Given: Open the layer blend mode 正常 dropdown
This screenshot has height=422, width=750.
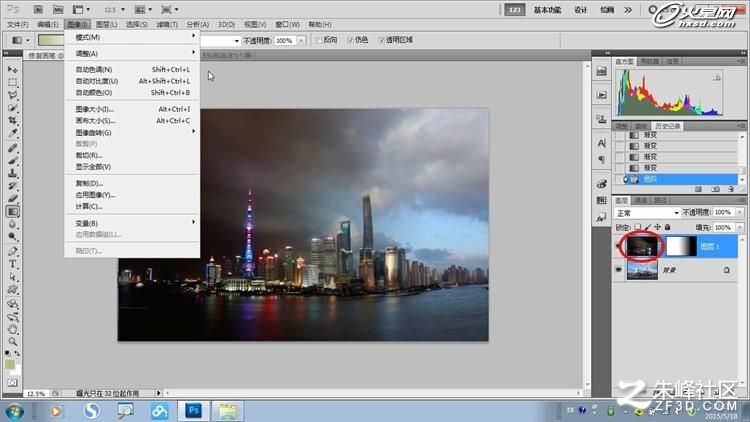Looking at the screenshot, I should (647, 212).
